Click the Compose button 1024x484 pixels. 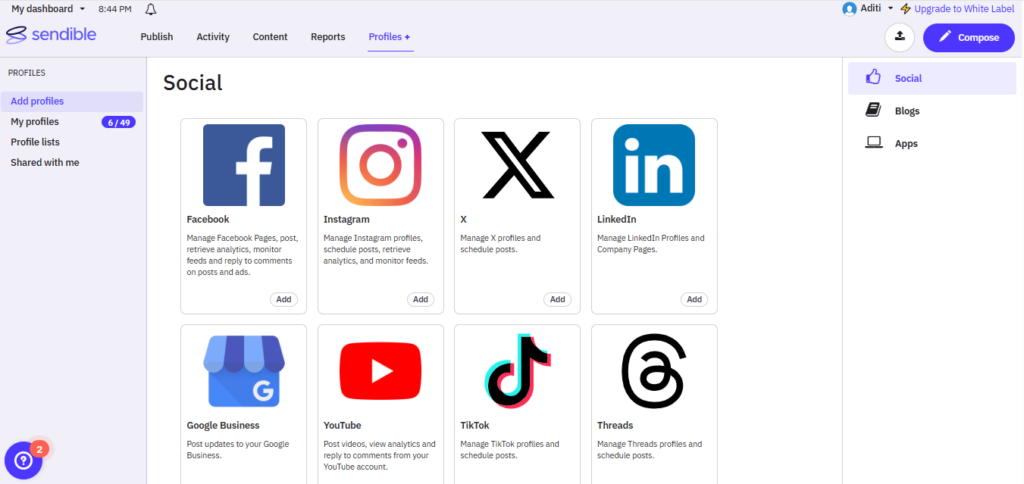coord(968,37)
